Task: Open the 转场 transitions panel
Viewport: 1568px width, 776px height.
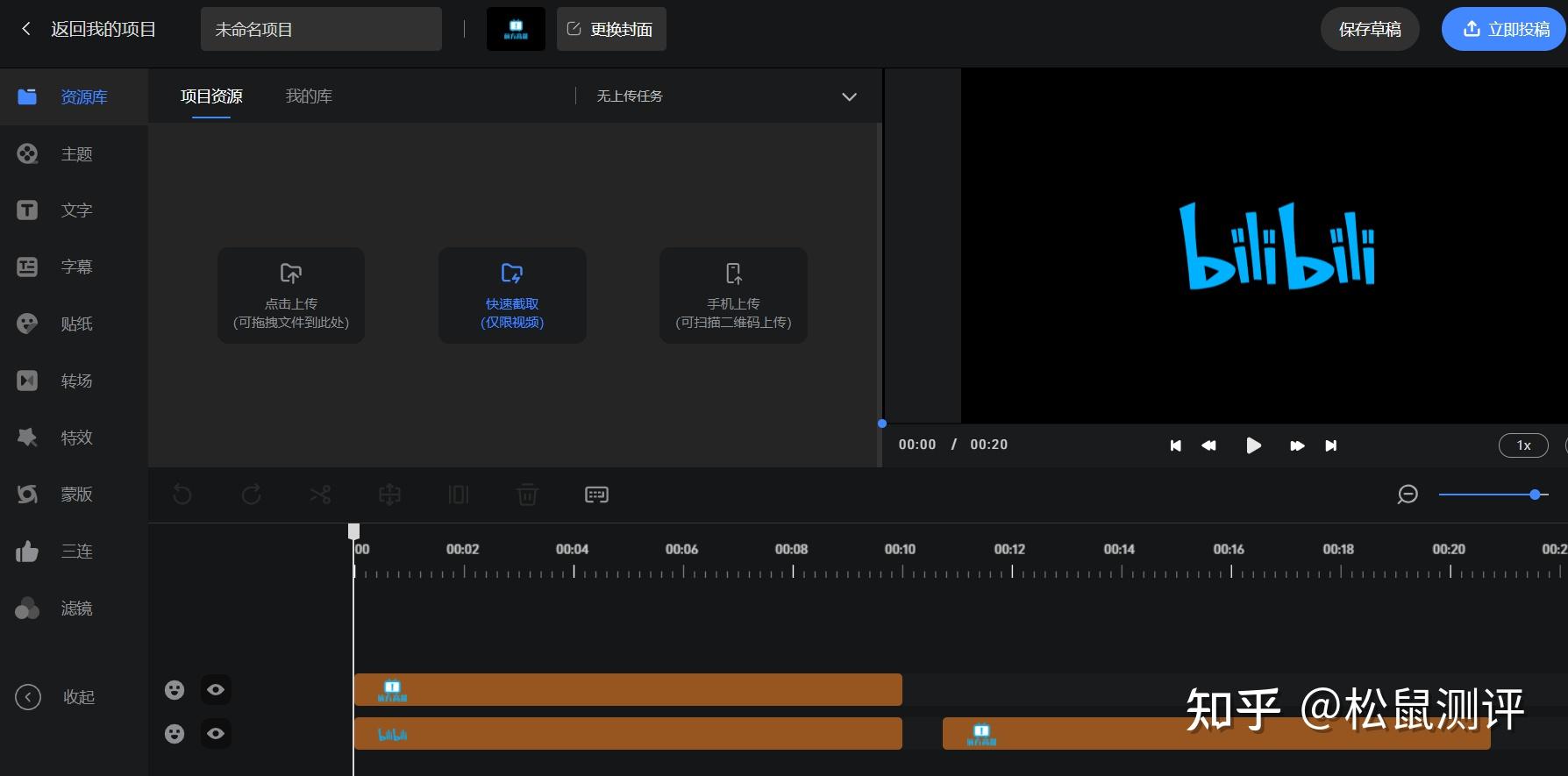Action: 74,381
